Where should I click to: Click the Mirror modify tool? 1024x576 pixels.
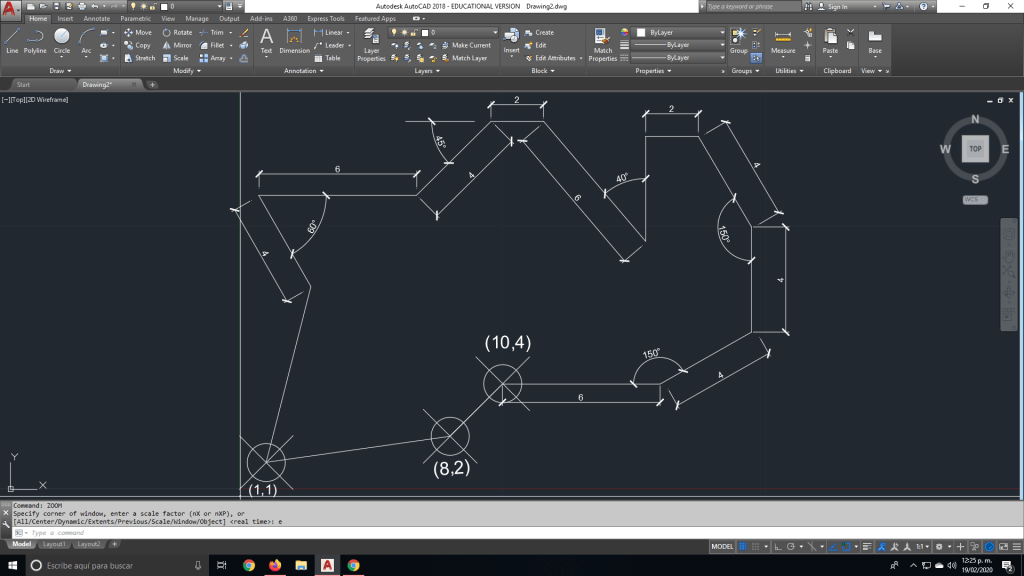point(176,45)
